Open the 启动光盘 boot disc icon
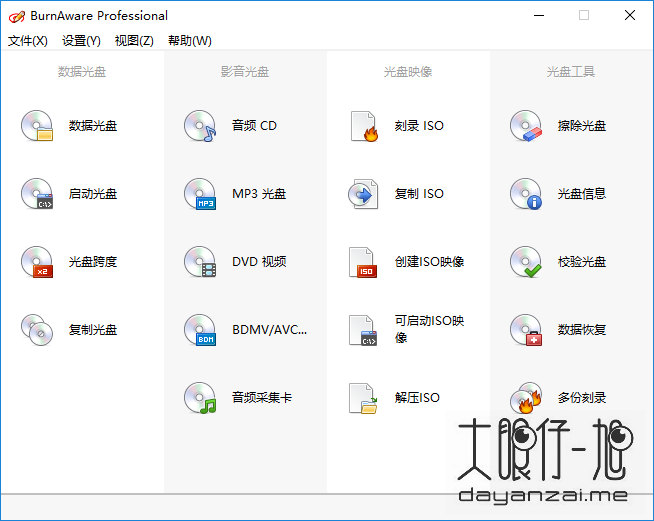Image resolution: width=654 pixels, height=521 pixels. [37, 194]
